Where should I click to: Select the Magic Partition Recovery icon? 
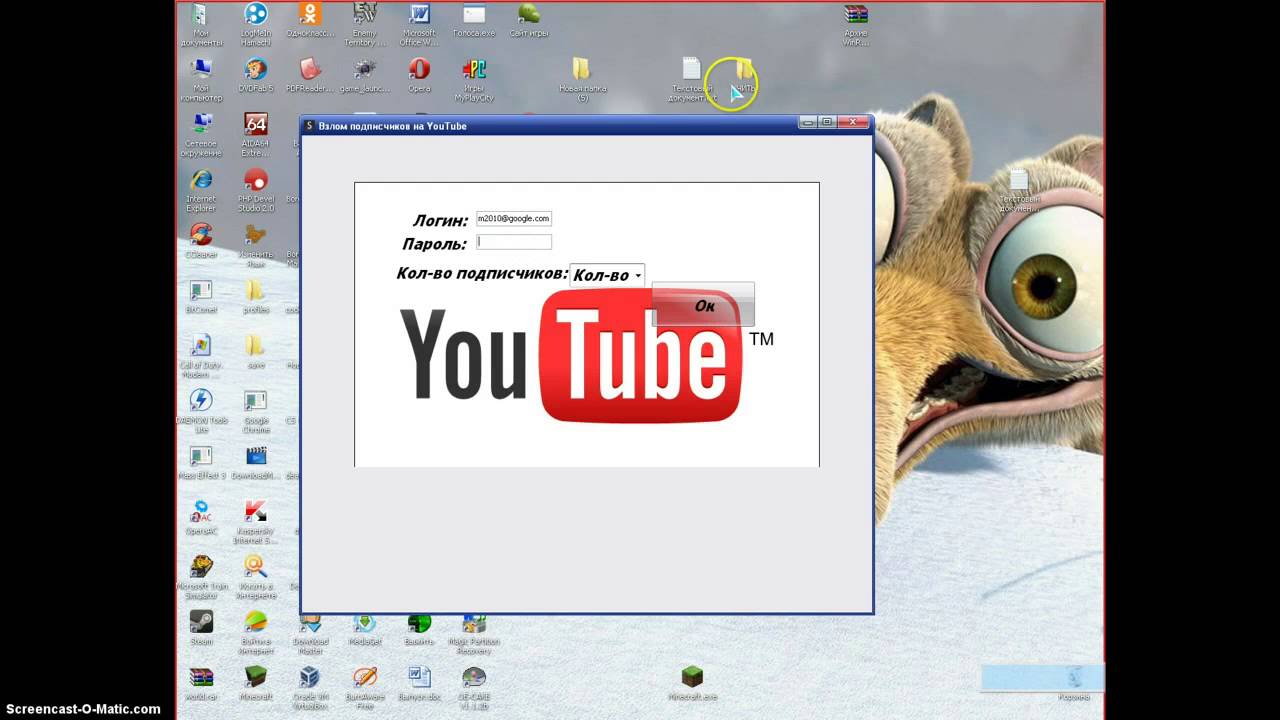474,631
